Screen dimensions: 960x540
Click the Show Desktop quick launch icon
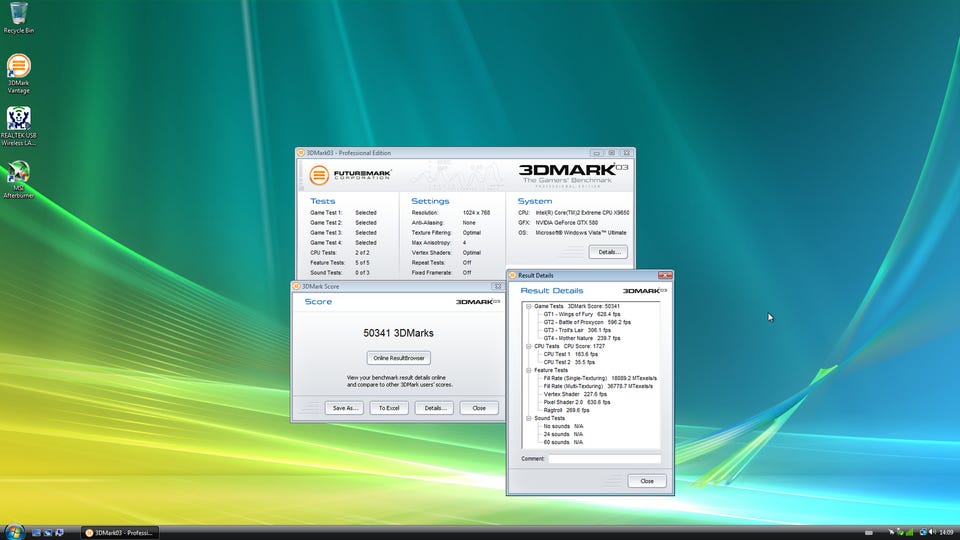point(36,533)
